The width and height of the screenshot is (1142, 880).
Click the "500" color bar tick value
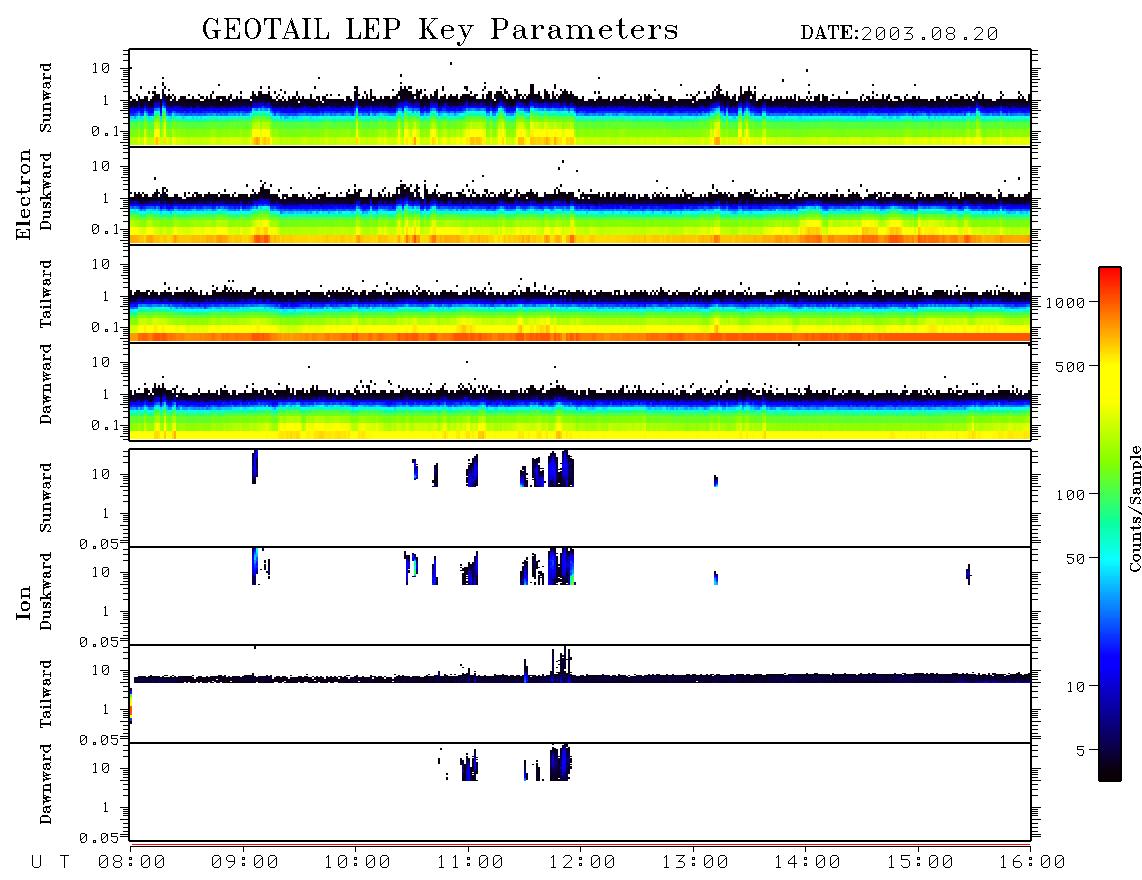coord(1071,366)
